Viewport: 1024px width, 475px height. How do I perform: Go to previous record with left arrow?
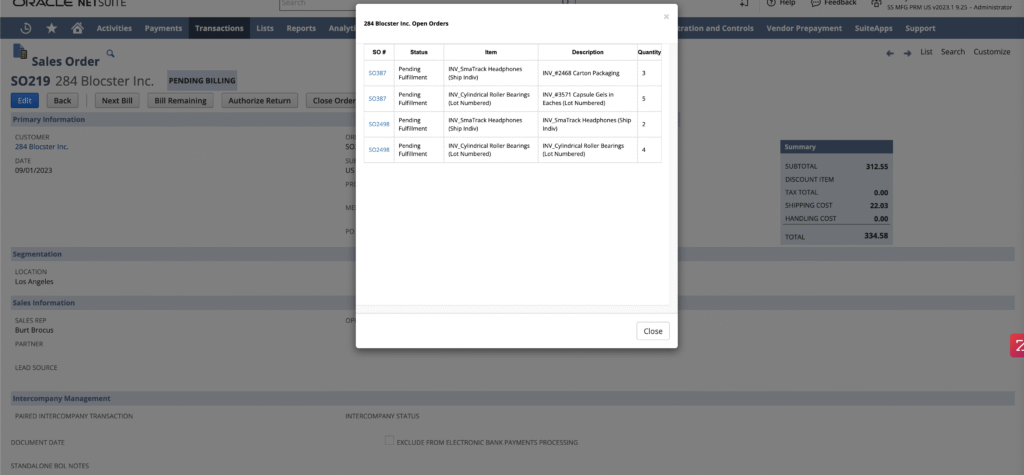[890, 52]
